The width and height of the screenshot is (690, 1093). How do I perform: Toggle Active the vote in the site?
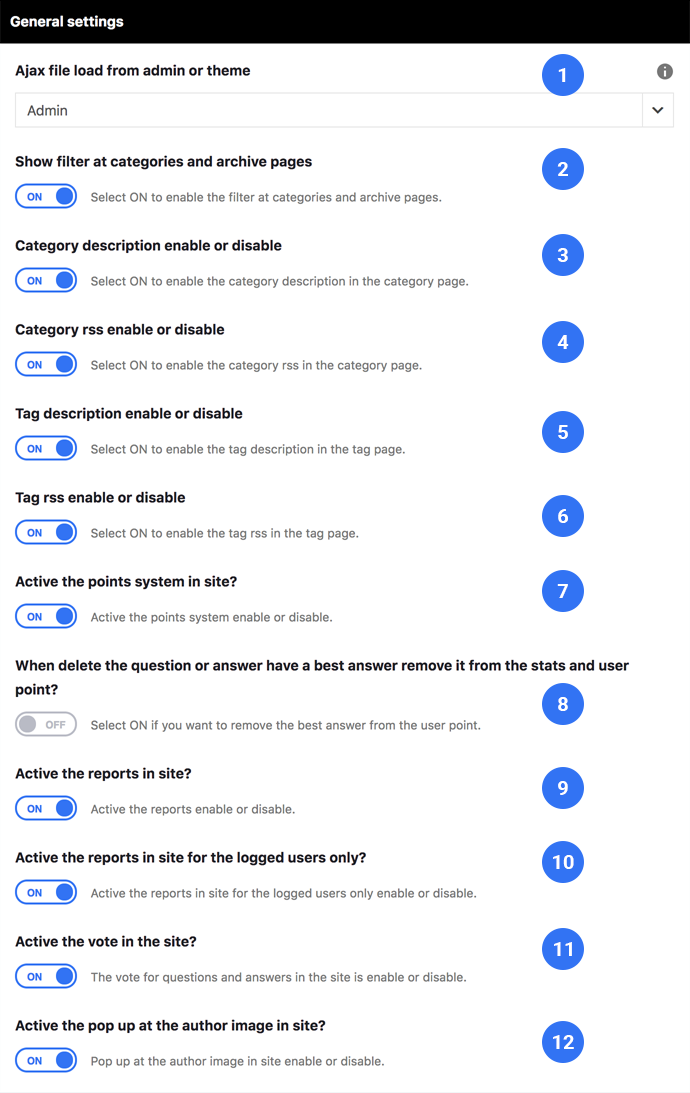coord(46,977)
